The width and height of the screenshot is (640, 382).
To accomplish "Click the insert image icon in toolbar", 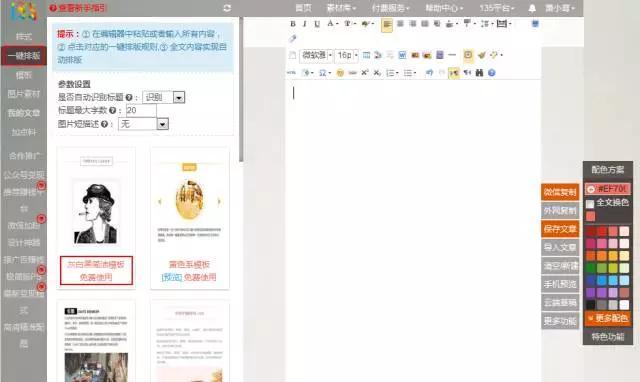I will click(x=415, y=55).
